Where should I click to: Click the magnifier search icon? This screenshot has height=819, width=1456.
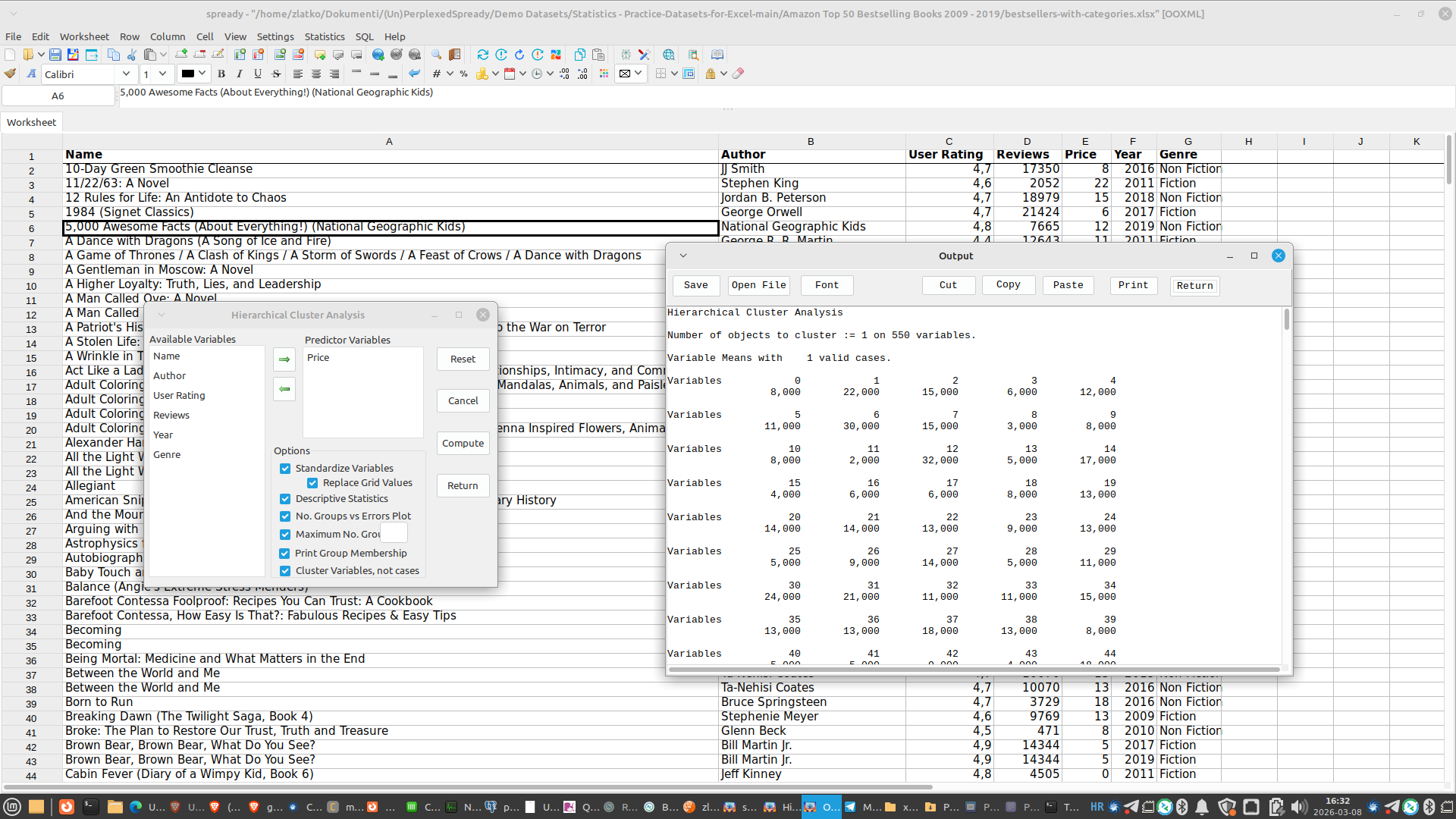[436, 55]
